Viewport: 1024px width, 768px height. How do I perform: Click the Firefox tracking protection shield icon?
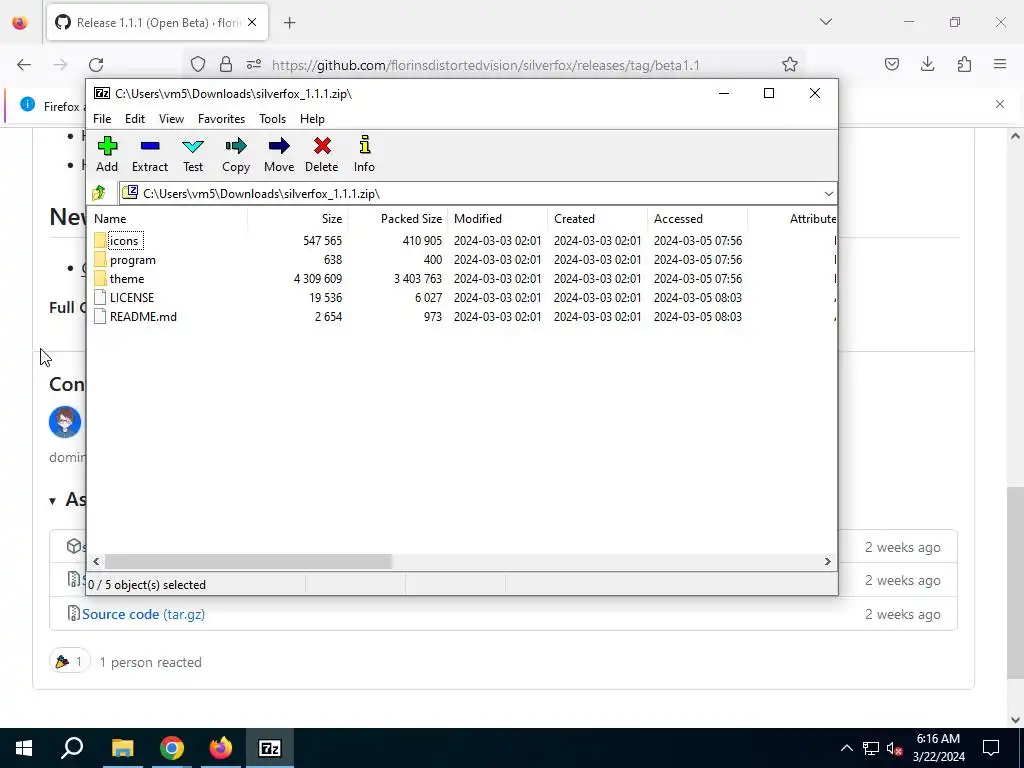(198, 65)
